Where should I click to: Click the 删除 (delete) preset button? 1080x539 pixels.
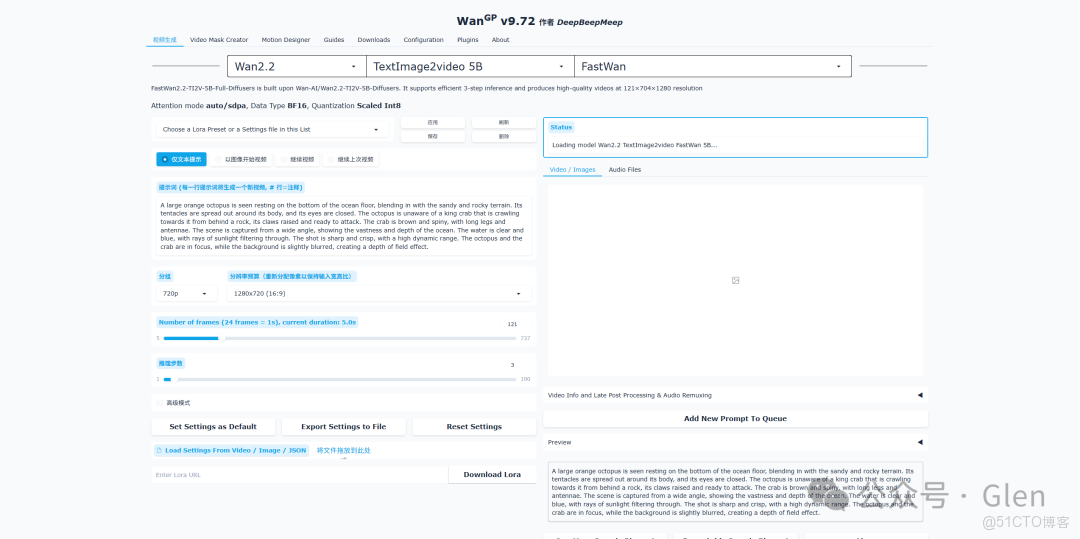tap(503, 136)
